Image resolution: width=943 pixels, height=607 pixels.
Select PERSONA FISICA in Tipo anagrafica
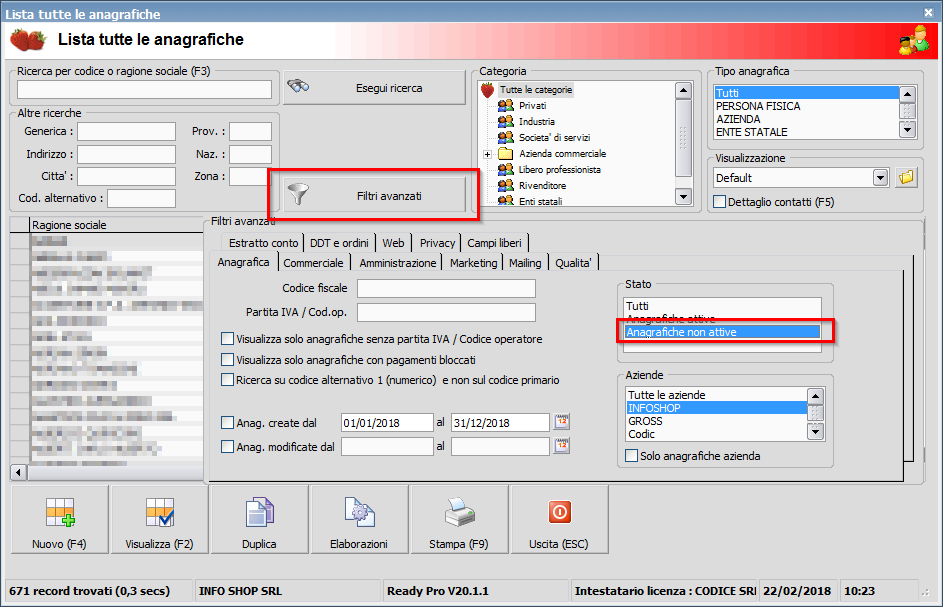point(806,106)
